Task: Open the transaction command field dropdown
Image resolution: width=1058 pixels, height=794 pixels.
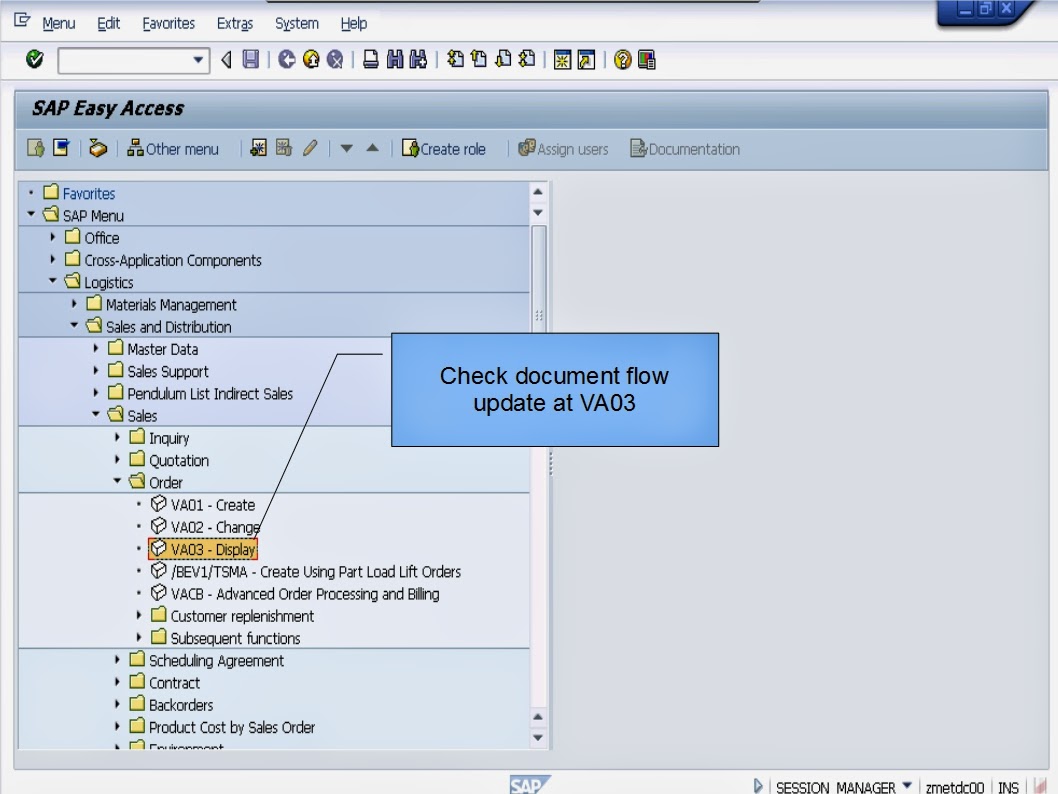Action: pos(198,60)
